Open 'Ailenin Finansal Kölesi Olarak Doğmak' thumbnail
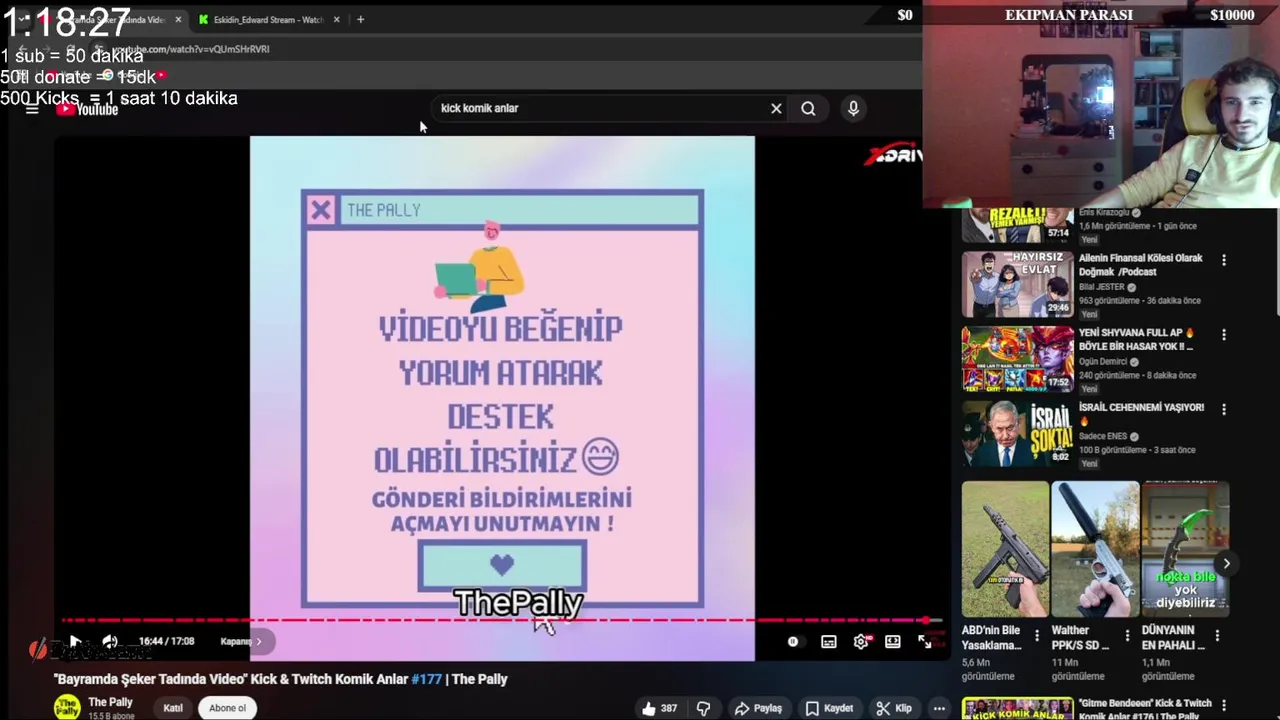This screenshot has width=1280, height=720. click(1018, 285)
